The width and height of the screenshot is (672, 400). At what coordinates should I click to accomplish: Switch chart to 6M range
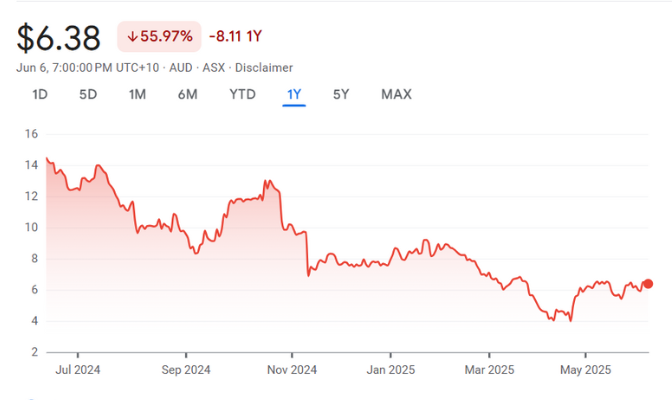pyautogui.click(x=187, y=95)
